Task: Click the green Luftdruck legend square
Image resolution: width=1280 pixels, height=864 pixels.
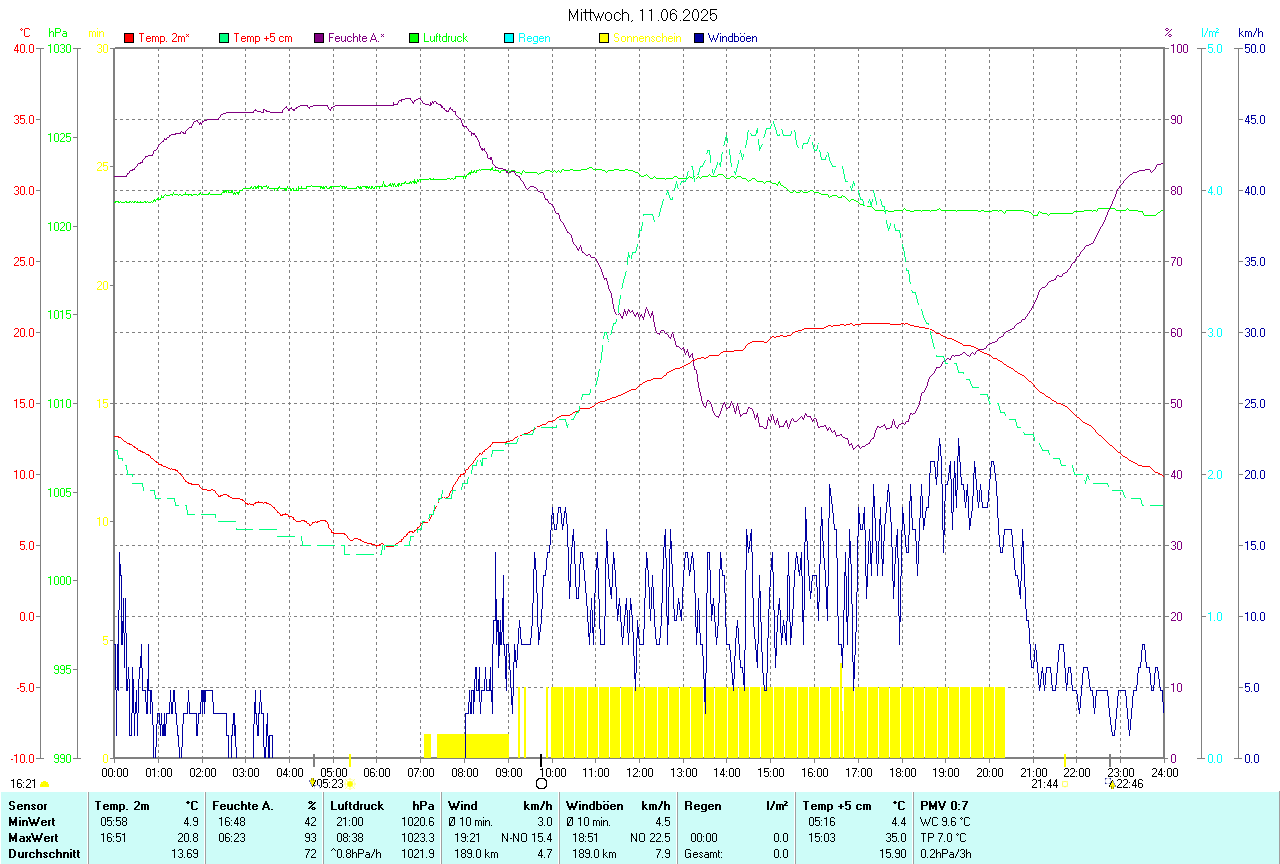Action: (x=414, y=38)
